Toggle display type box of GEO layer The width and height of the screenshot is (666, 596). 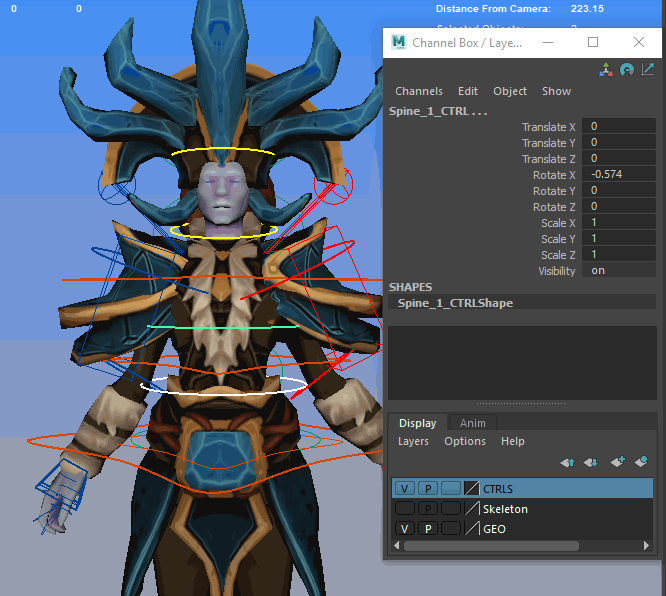pos(451,528)
